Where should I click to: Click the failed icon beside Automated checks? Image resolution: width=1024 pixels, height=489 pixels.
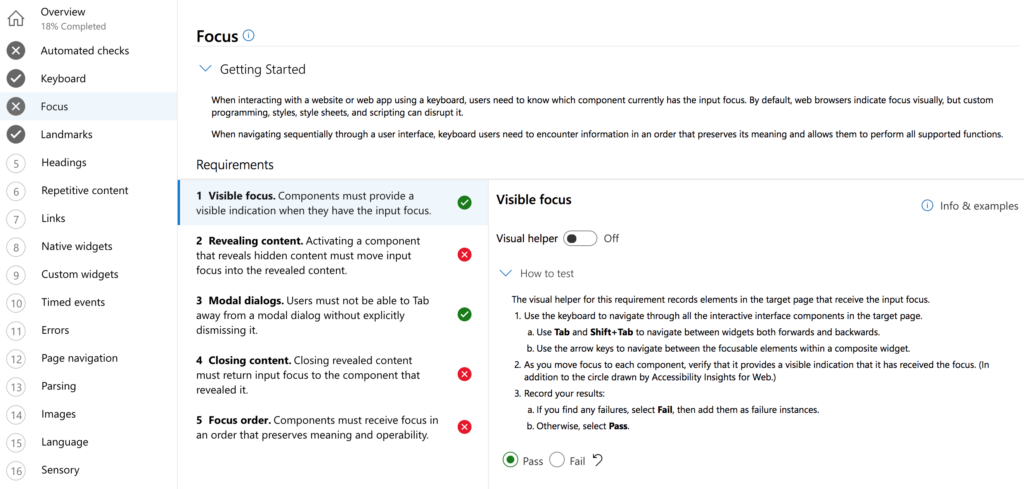pos(16,51)
